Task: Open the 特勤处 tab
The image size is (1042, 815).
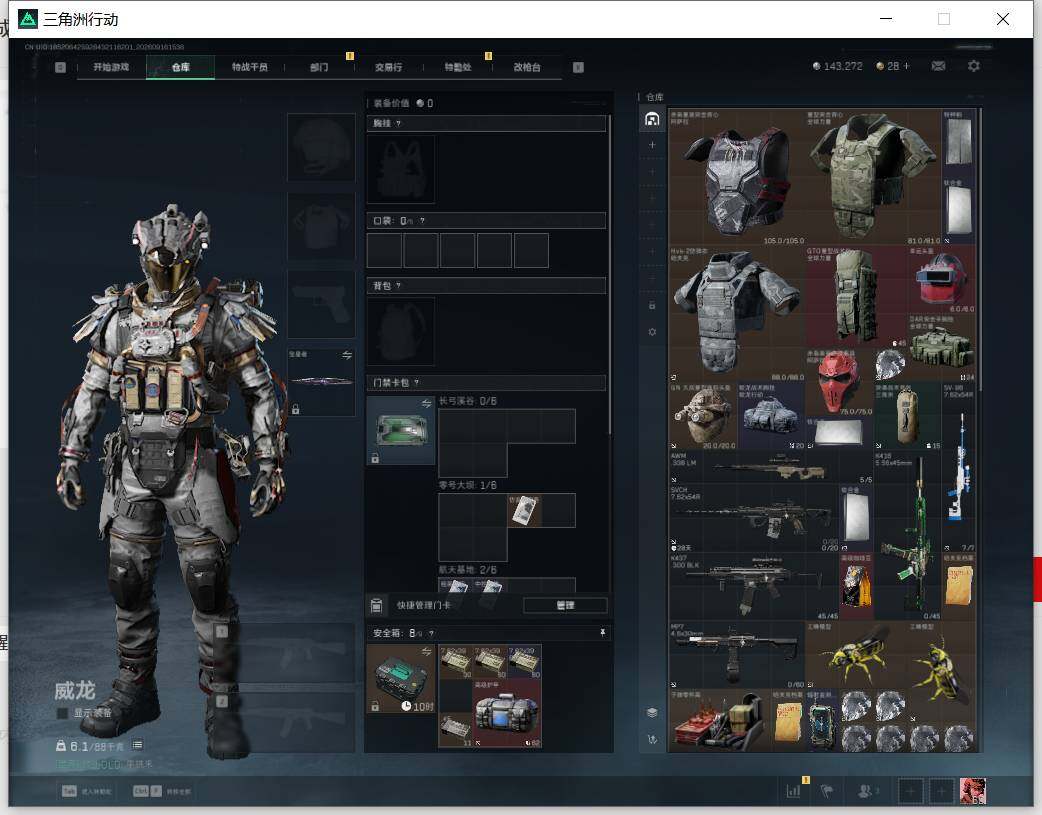Action: tap(458, 67)
